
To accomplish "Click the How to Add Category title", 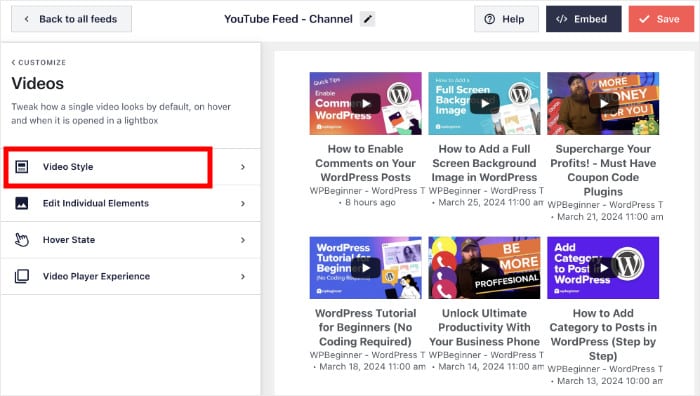I will tap(603, 334).
